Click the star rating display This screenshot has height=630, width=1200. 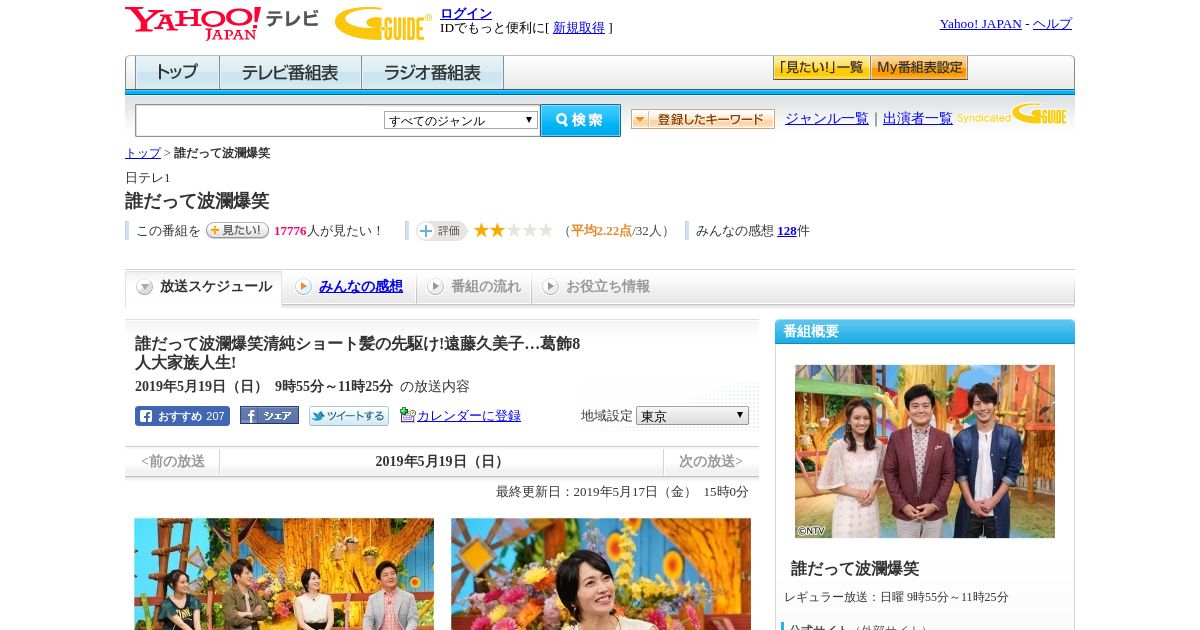tap(513, 230)
